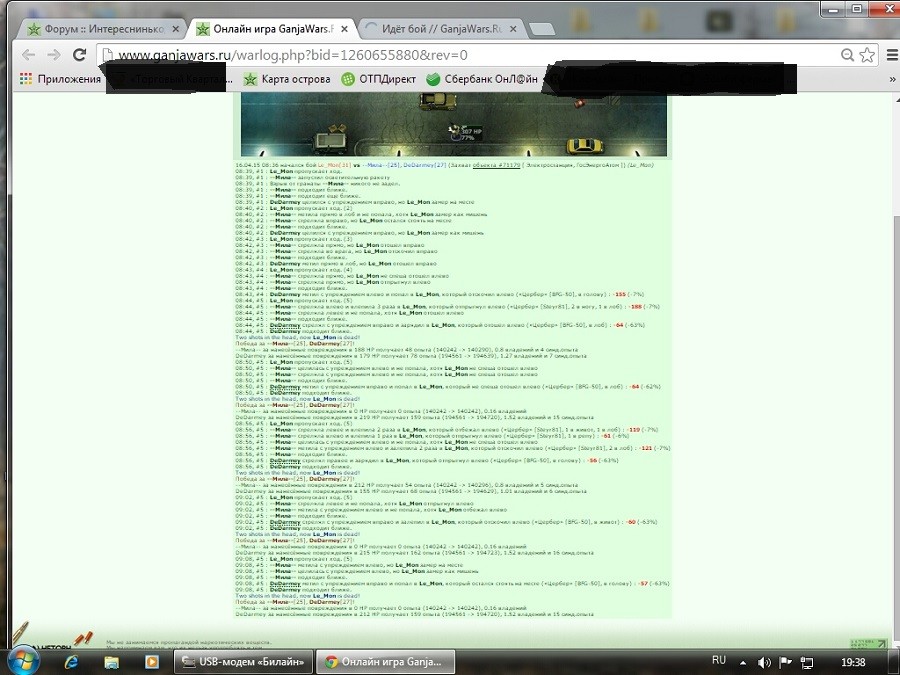900x675 pixels.
Task: Expand the hidden bookmarks chevron
Action: click(x=892, y=79)
